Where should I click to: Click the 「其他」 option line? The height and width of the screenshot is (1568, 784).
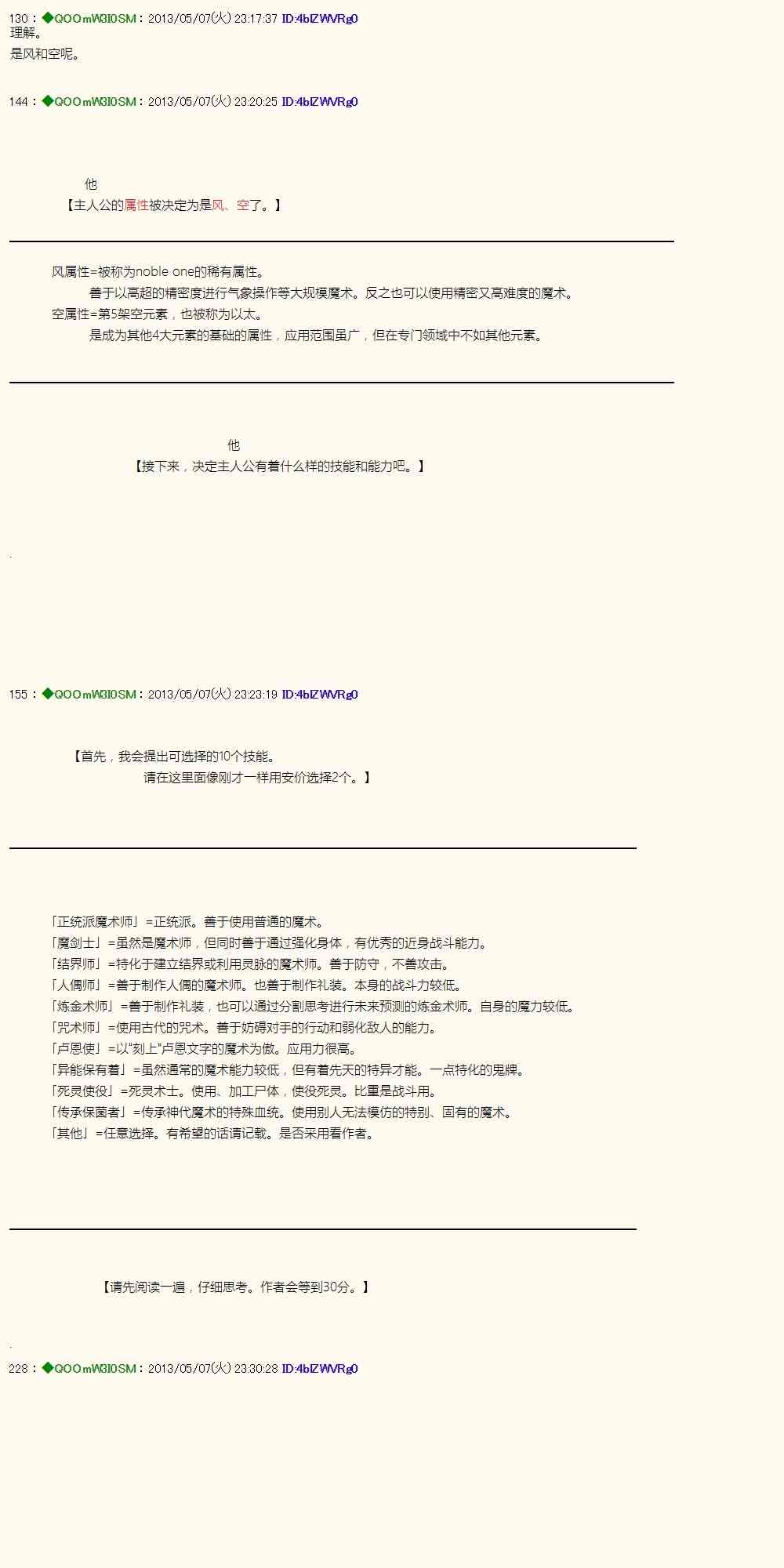point(213,1133)
